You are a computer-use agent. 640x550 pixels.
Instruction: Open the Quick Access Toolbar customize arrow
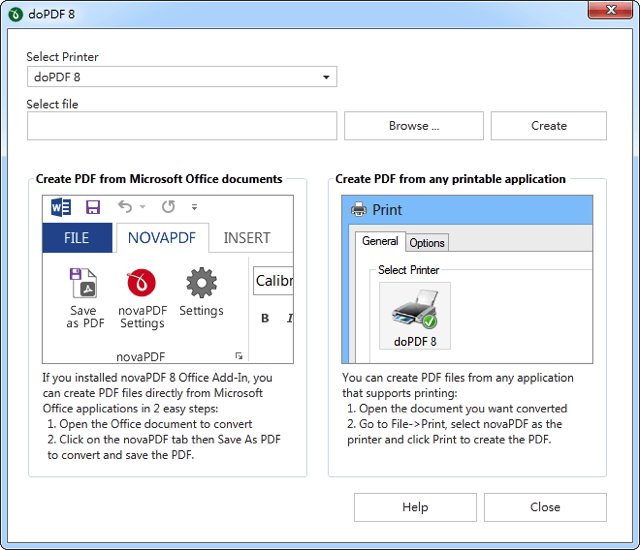click(x=195, y=208)
